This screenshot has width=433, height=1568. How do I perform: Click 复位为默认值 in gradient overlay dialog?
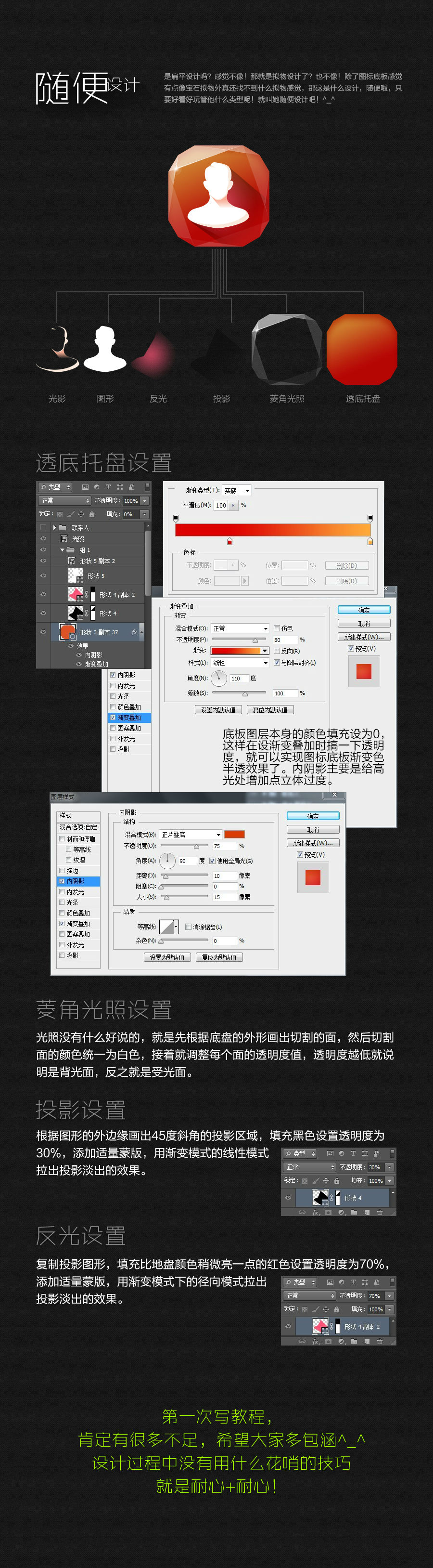click(x=270, y=710)
